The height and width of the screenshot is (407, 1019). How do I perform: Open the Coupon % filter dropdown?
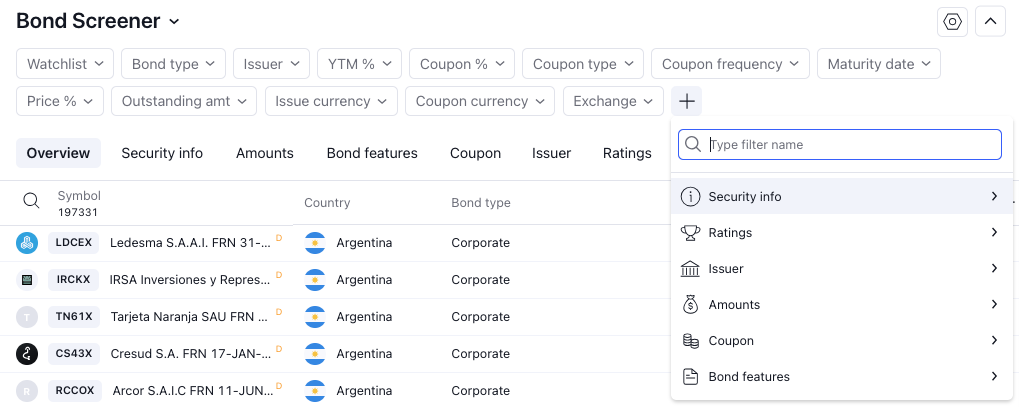pyautogui.click(x=462, y=64)
